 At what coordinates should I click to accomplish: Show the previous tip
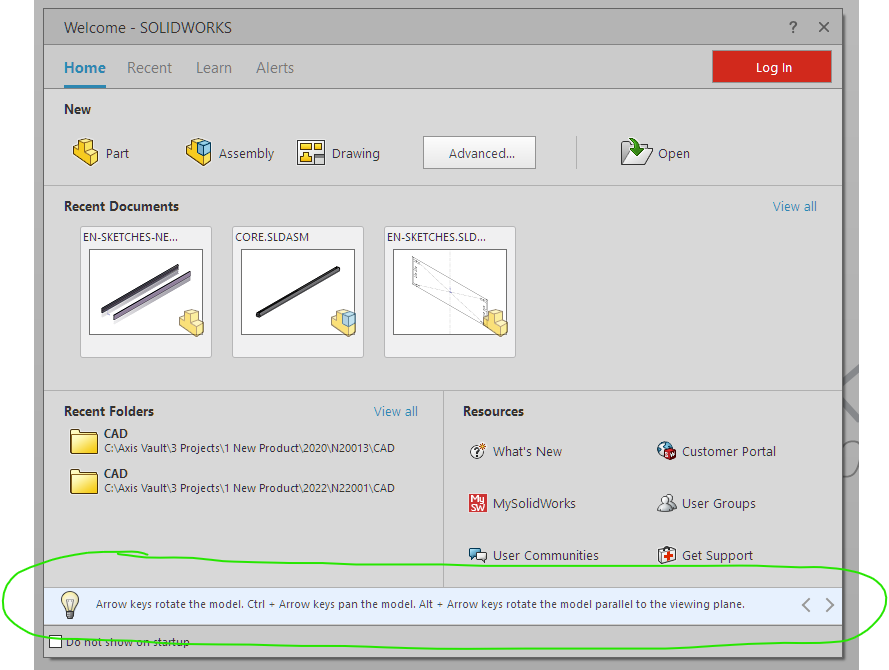[806, 605]
